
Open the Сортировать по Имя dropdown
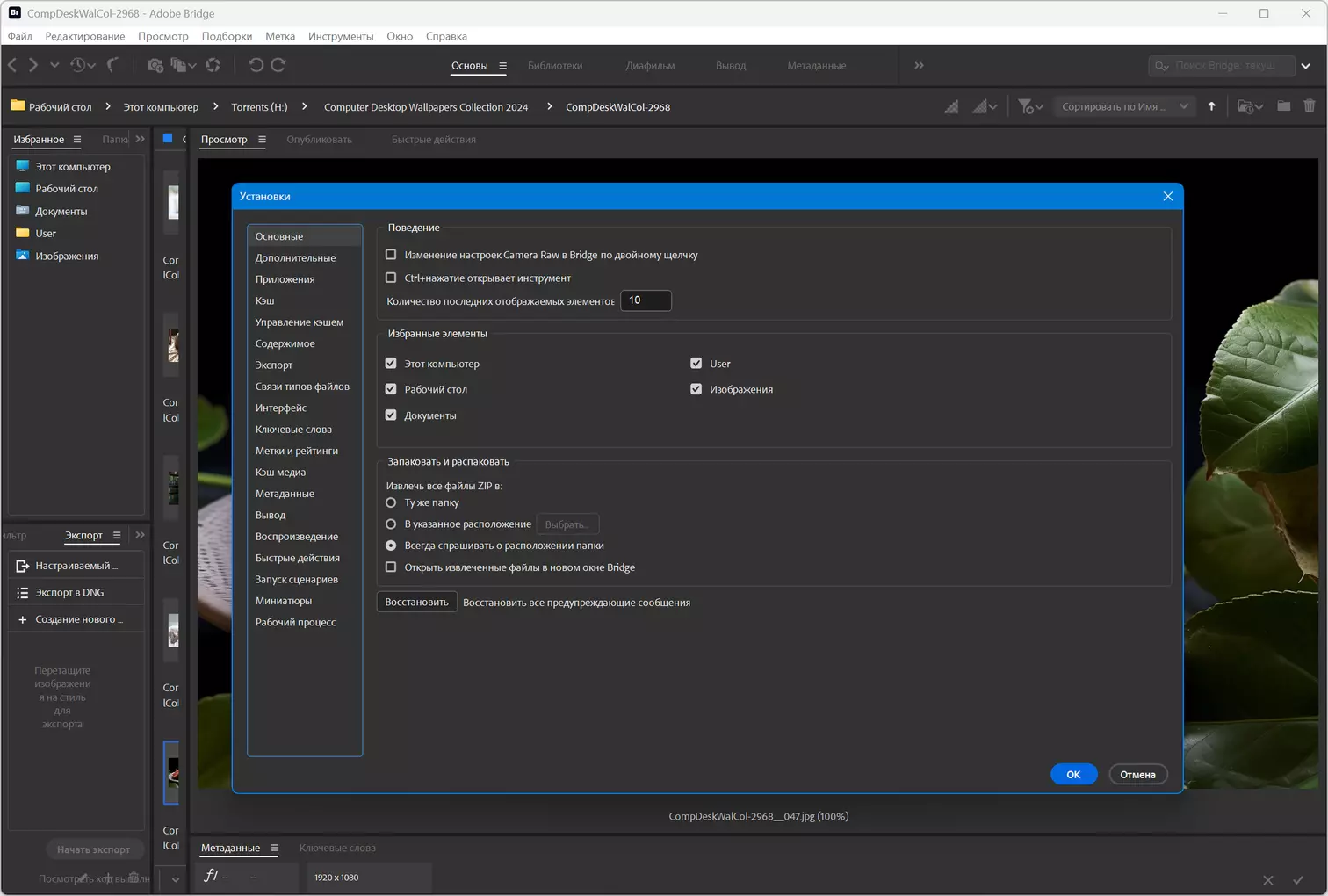[1124, 106]
